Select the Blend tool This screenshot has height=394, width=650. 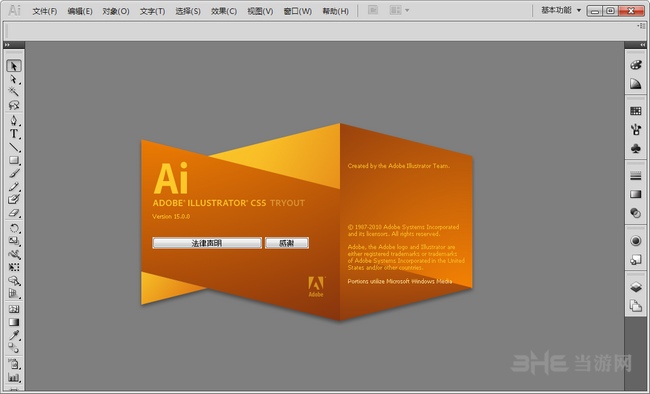point(14,348)
